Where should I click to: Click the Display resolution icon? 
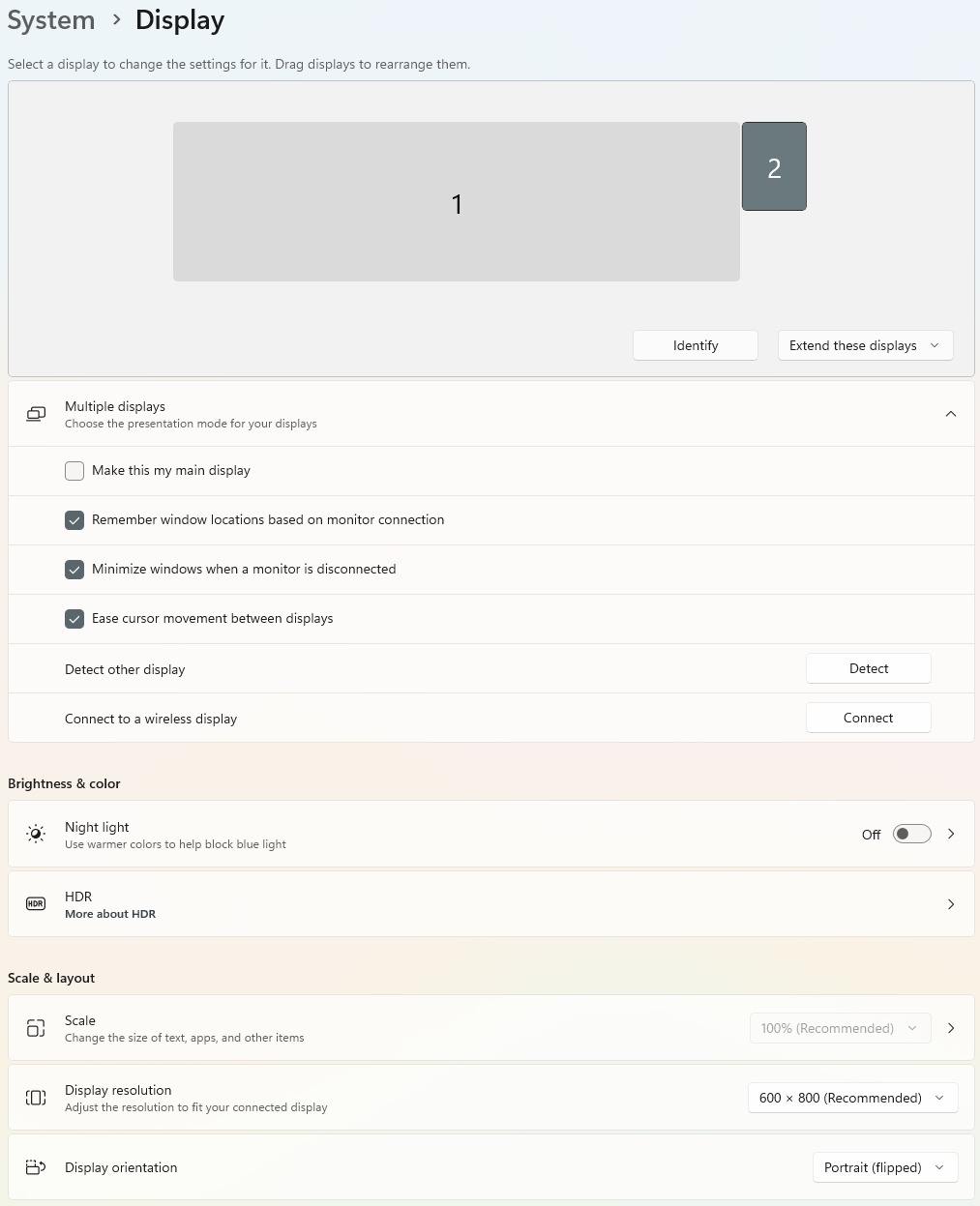(36, 1098)
